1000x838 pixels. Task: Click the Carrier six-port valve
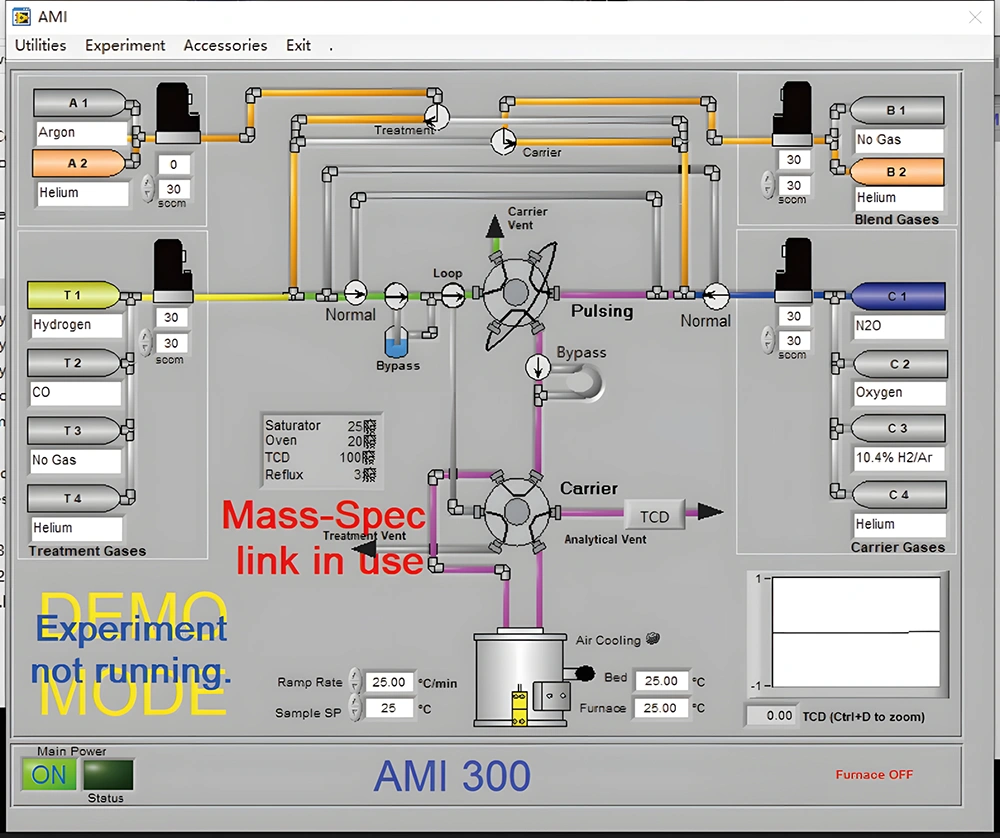[x=516, y=512]
